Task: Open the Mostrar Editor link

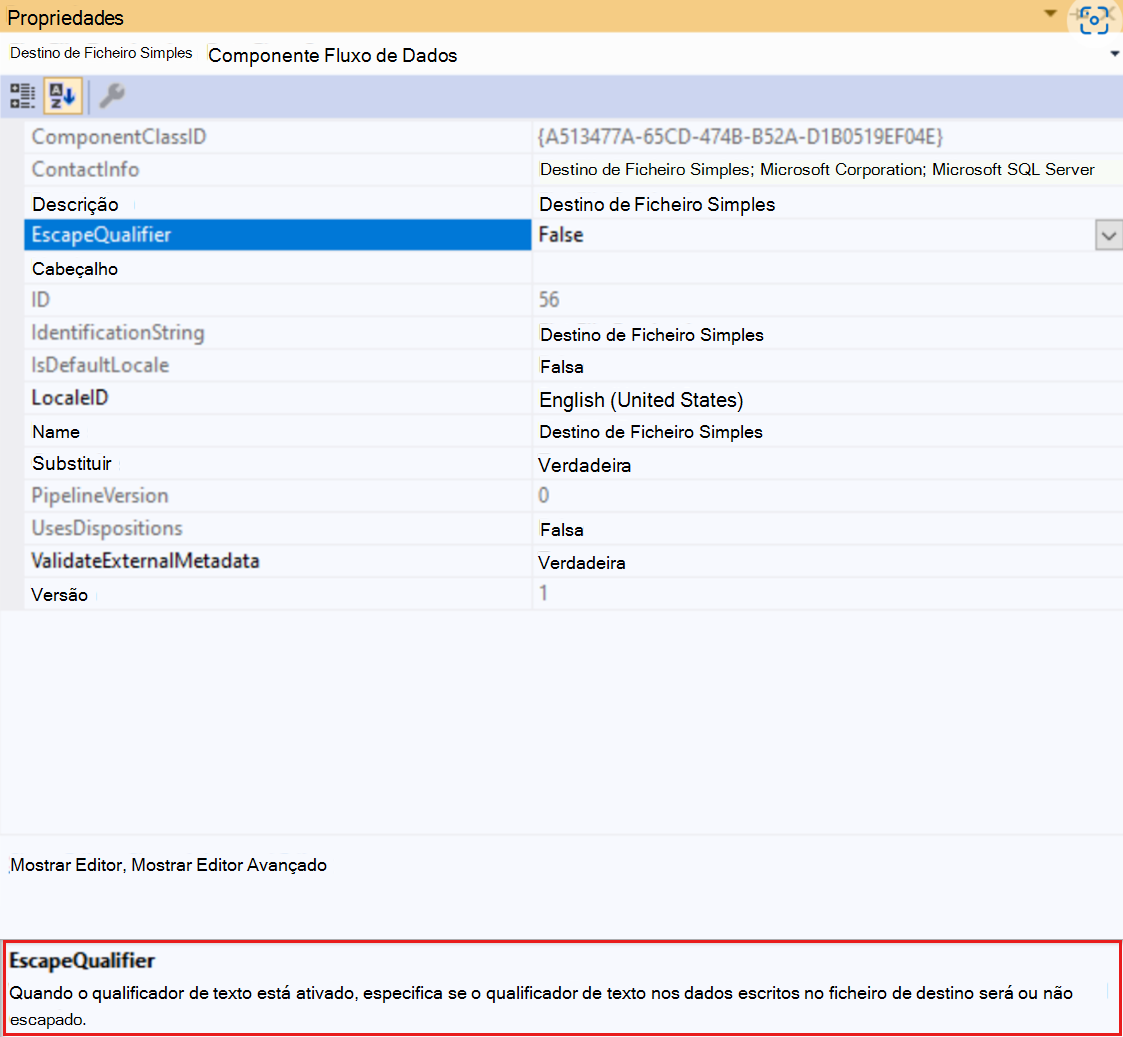Action: pos(66,865)
